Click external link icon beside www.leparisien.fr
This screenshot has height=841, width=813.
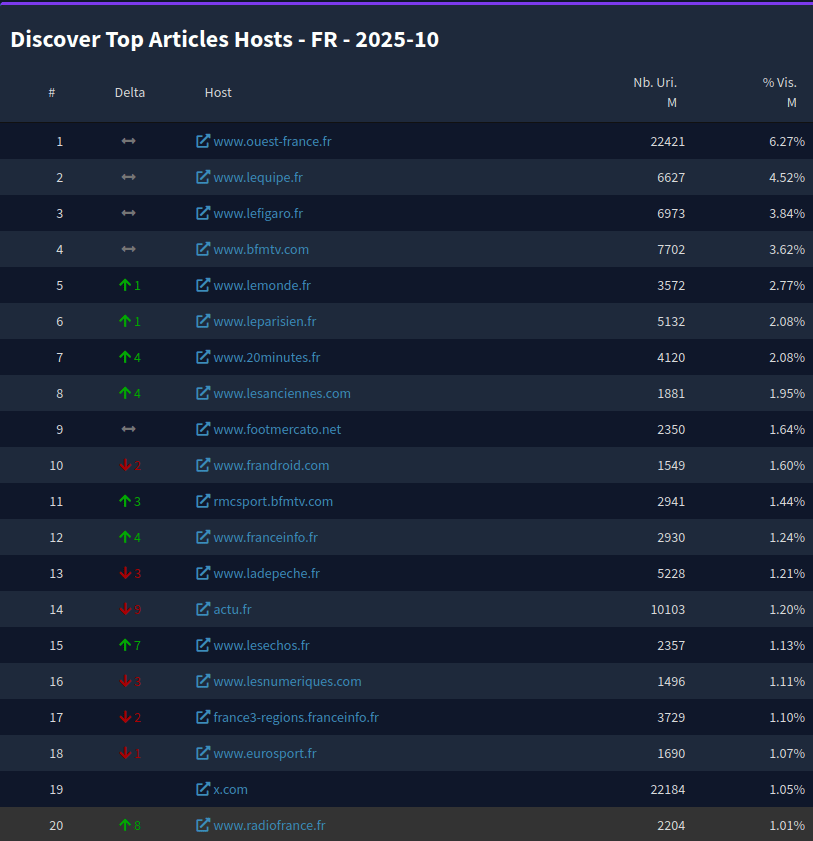tap(203, 321)
